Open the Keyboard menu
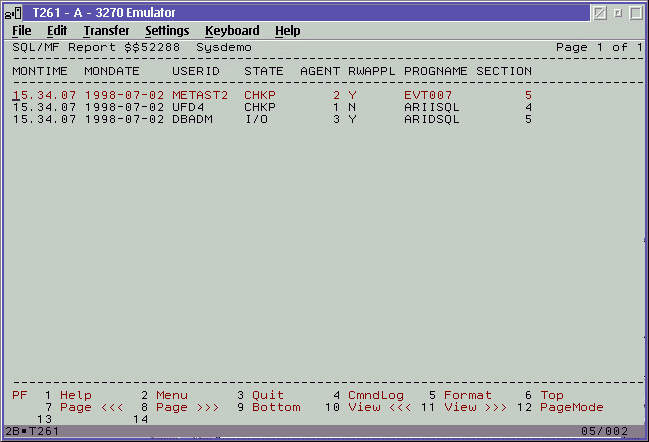649x442 pixels. pyautogui.click(x=232, y=31)
